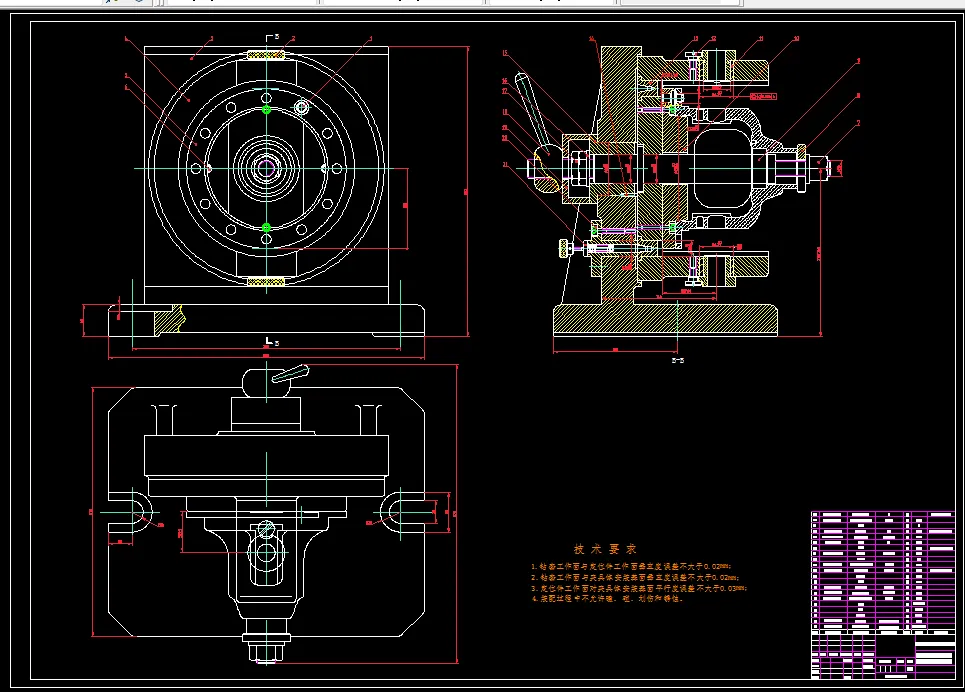Select the lower S section cut marker
The height and width of the screenshot is (692, 965).
(272, 341)
